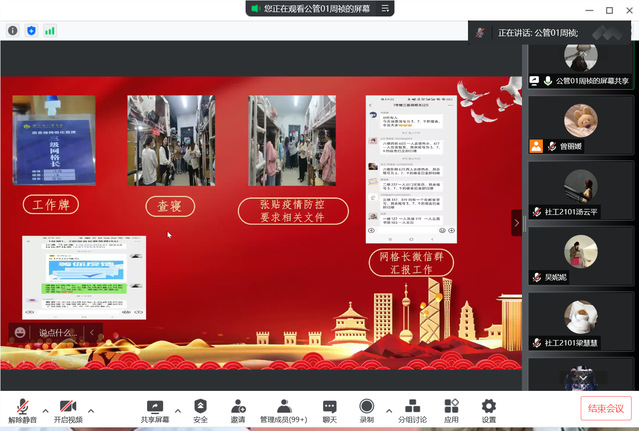Collapse the participant video side panel
This screenshot has width=639, height=431.
pyautogui.click(x=516, y=223)
